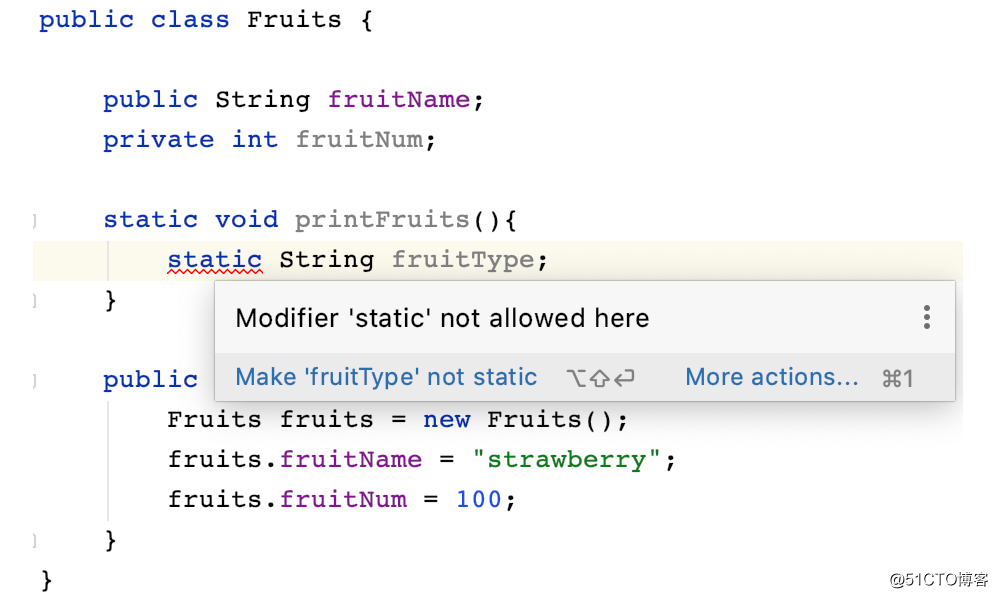998x598 pixels.
Task: Click the numeric value 100
Action: pyautogui.click(x=479, y=499)
